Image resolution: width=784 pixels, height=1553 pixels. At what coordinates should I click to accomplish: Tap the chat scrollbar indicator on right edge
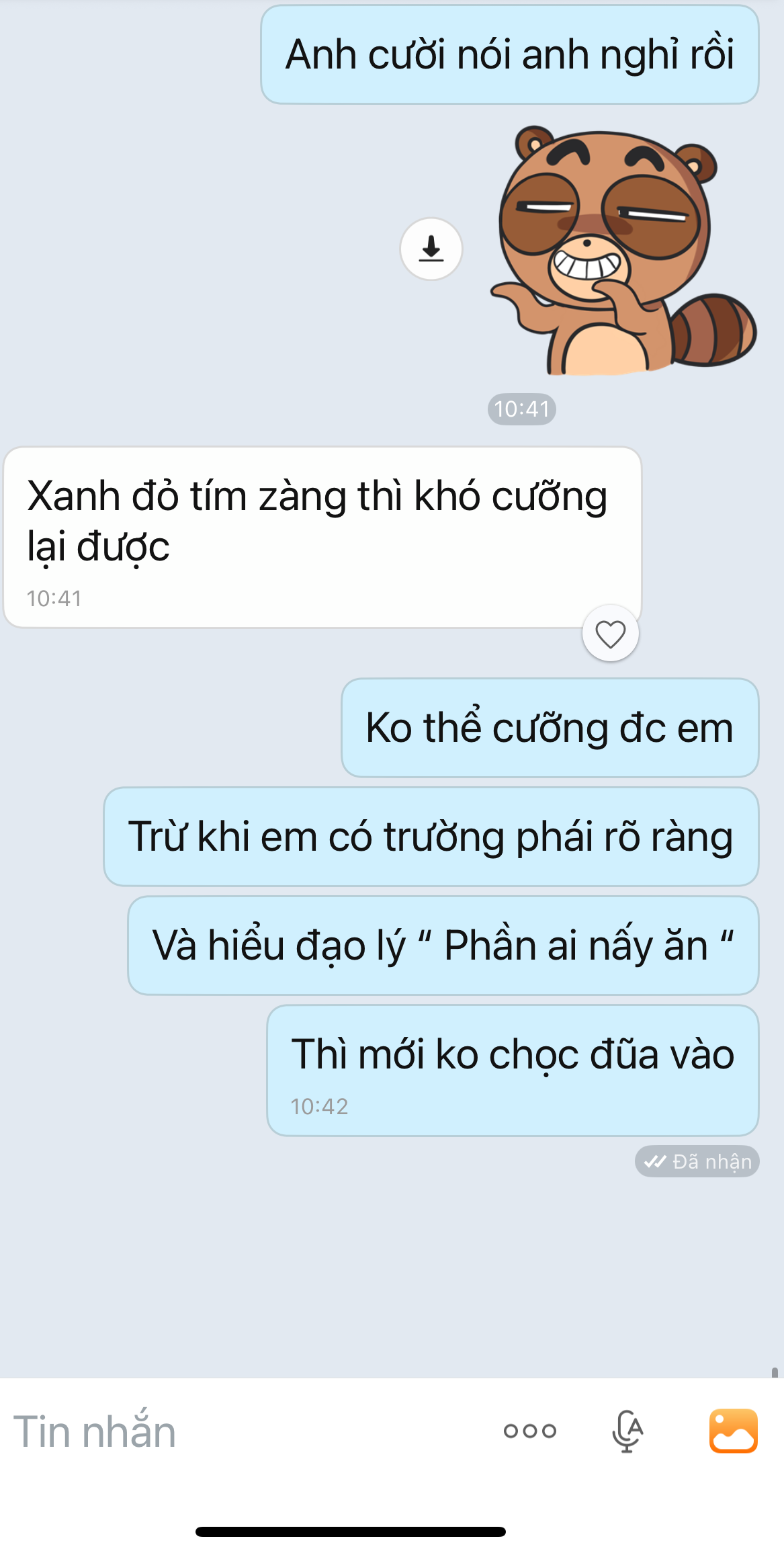(775, 1372)
